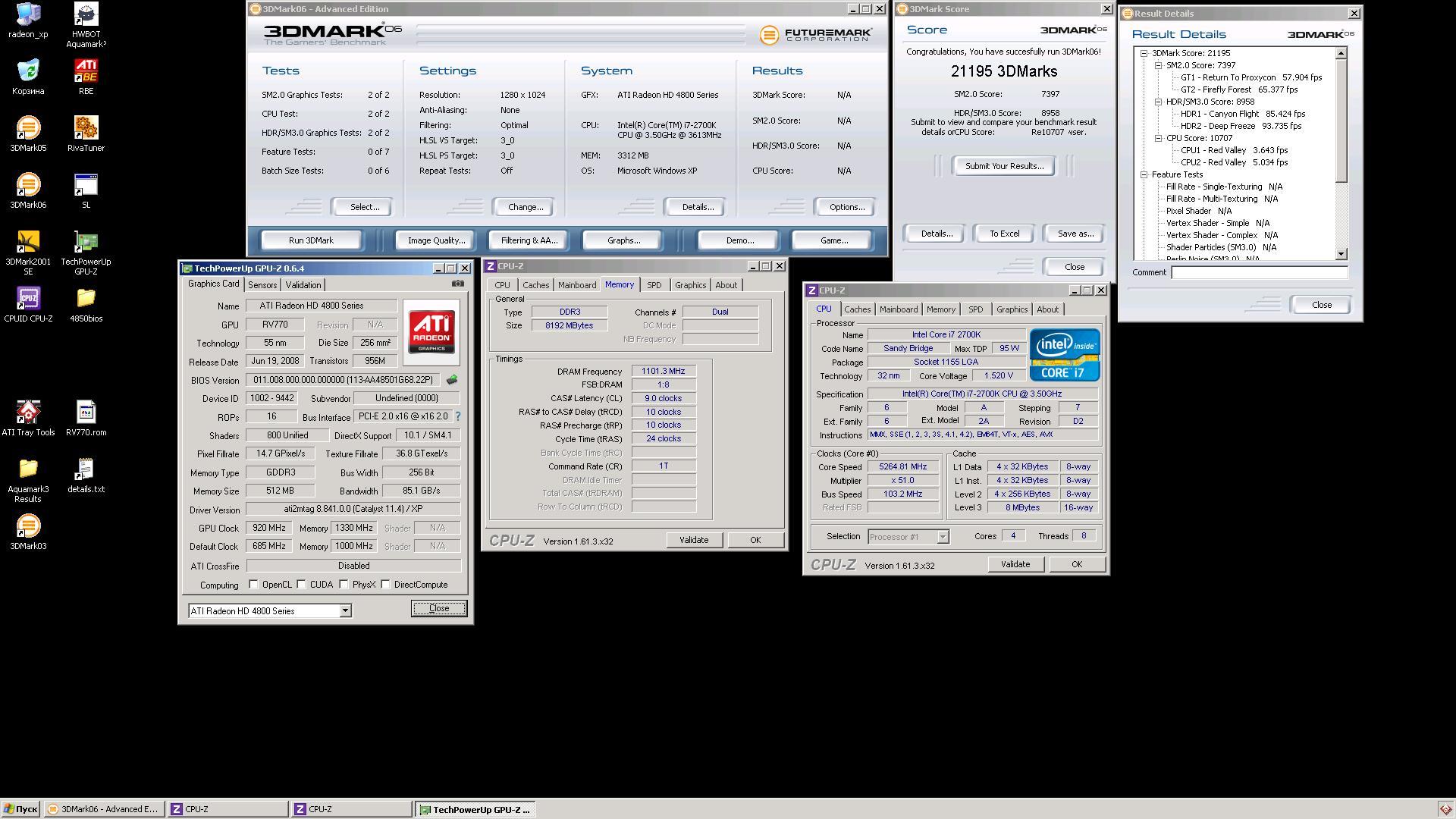Click the ATI Radeon logo in GPU-Z
This screenshot has width=1456, height=819.
431,332
